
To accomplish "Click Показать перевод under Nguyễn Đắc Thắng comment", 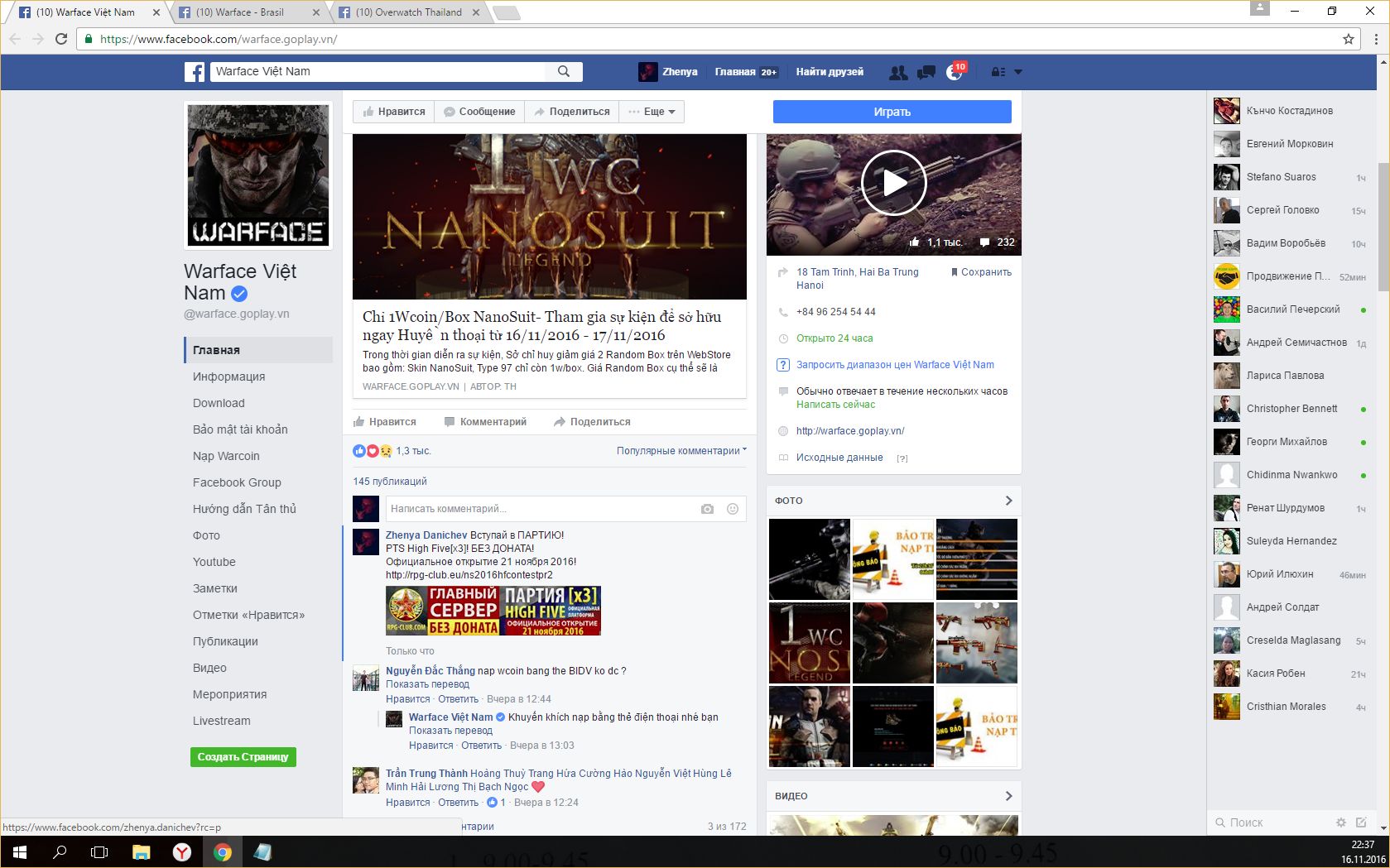I will point(427,684).
